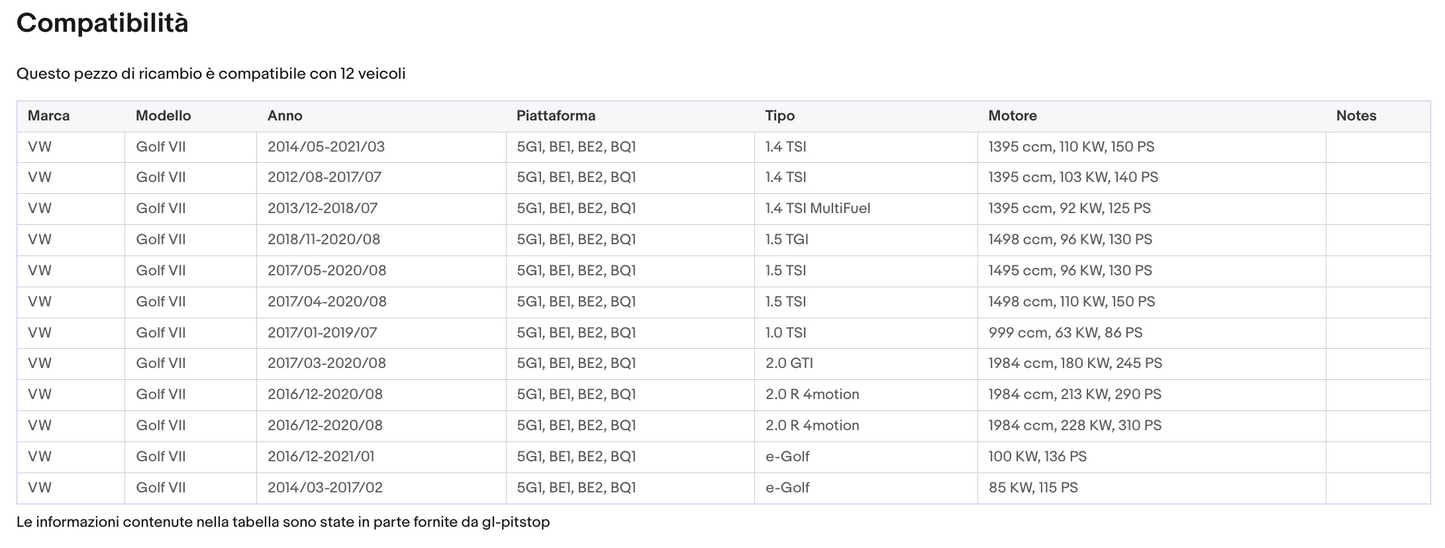Screen dimensions: 1445x548
Task: Click the Modello column header
Action: (163, 116)
